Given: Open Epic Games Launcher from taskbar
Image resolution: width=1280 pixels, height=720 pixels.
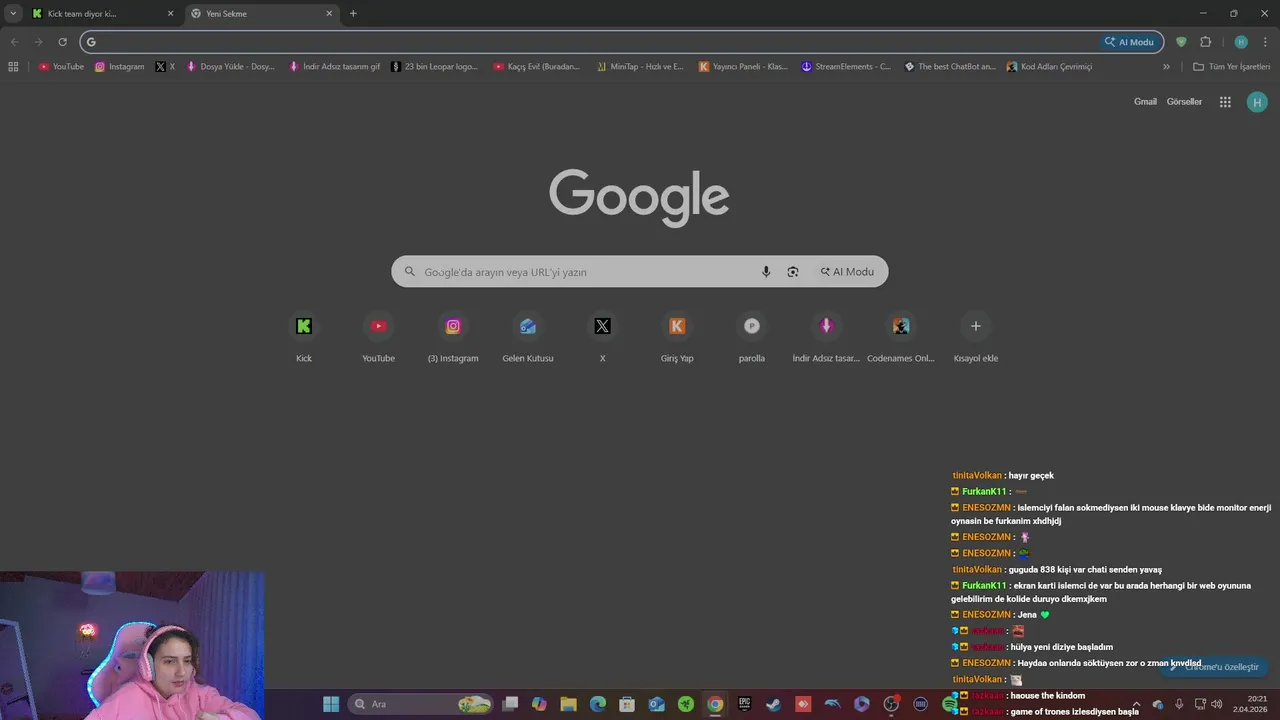Looking at the screenshot, I should click(744, 704).
